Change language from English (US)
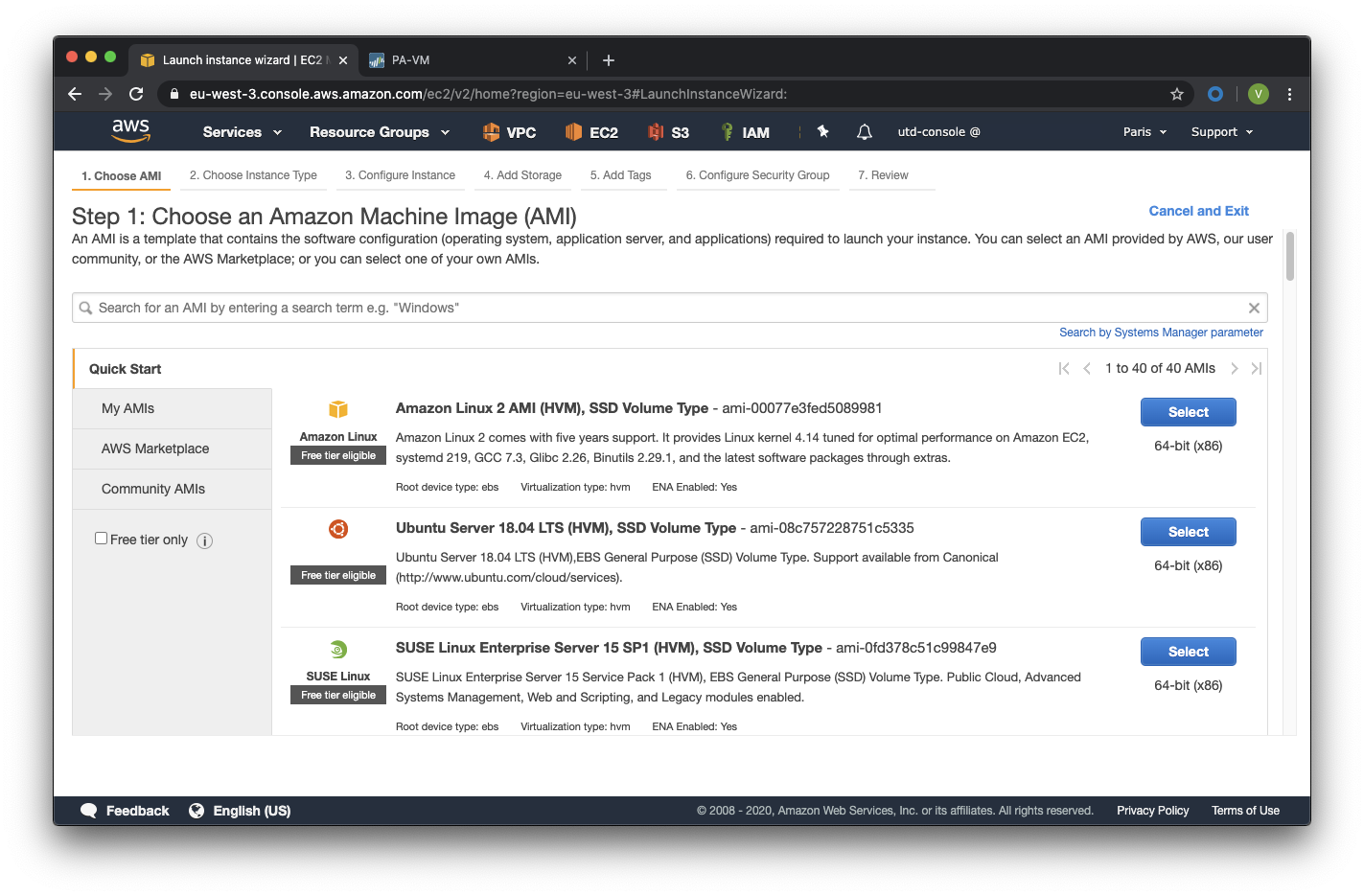The width and height of the screenshot is (1364, 896). tap(240, 811)
